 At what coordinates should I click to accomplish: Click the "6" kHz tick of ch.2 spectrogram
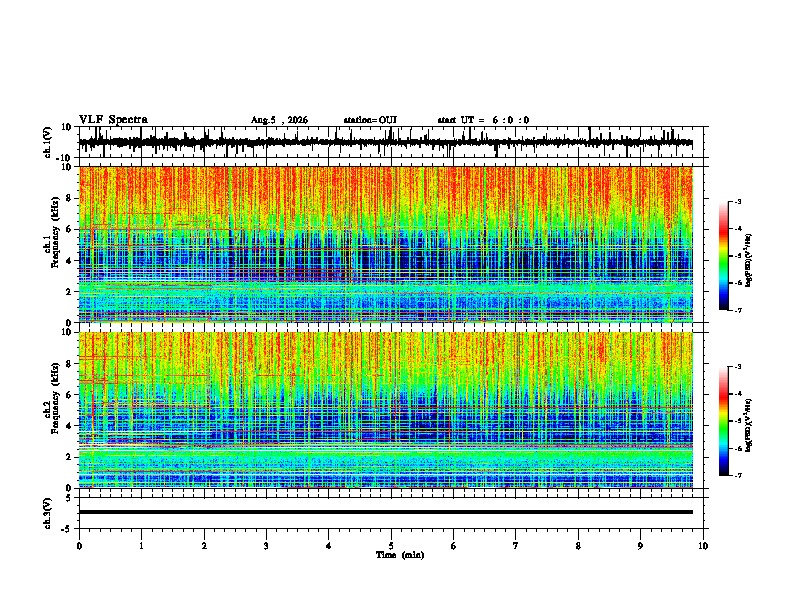click(69, 395)
